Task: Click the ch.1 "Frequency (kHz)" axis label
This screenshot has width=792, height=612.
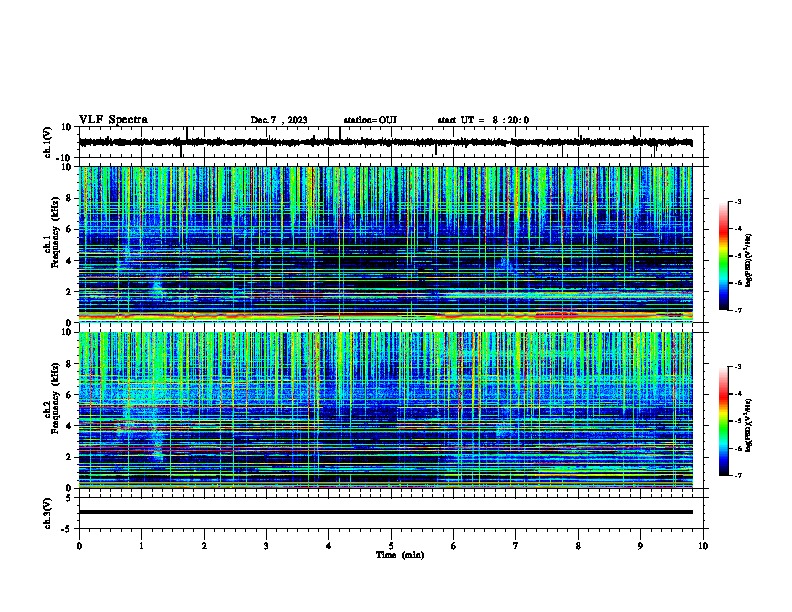Action: click(x=55, y=233)
